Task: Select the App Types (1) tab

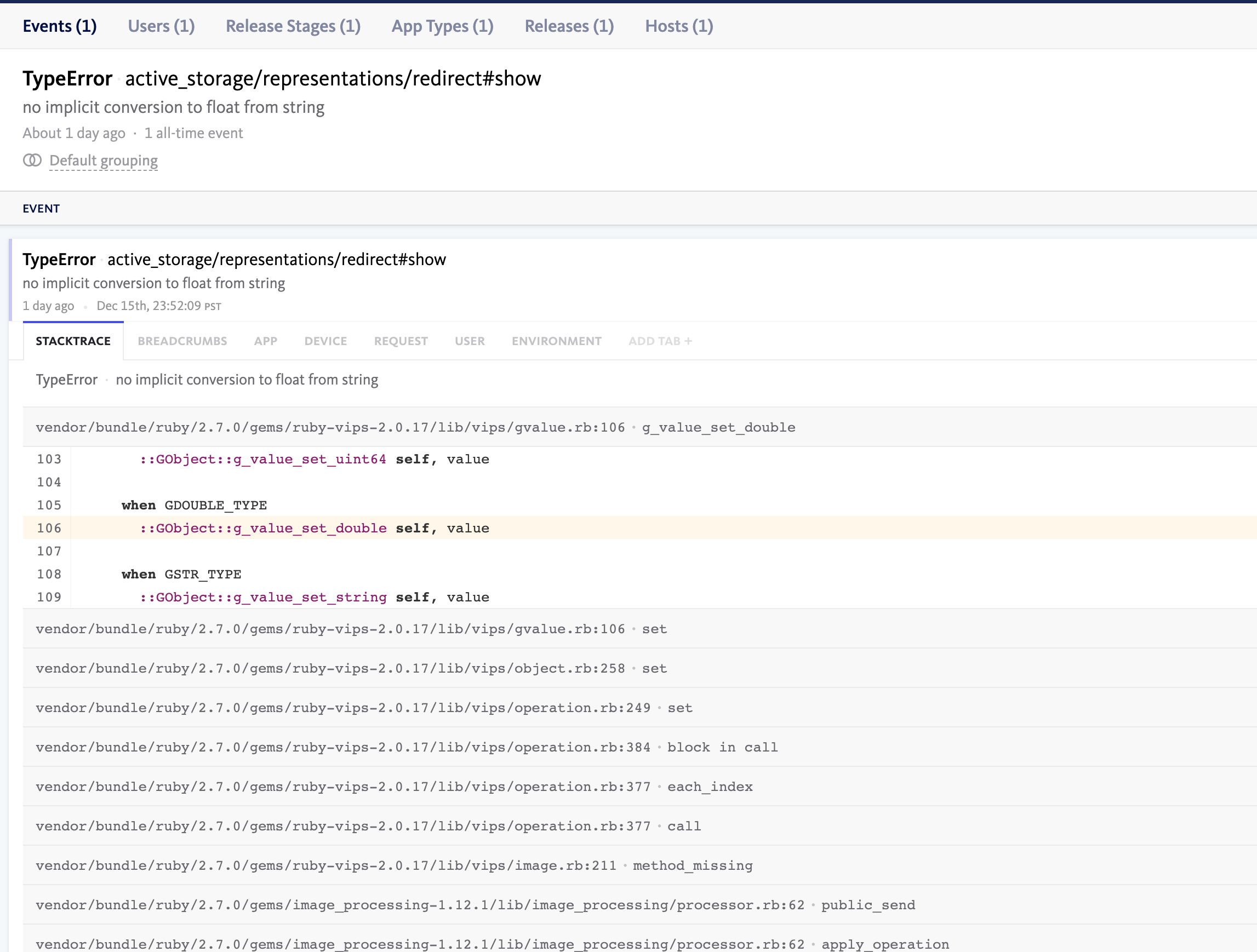Action: tap(442, 26)
